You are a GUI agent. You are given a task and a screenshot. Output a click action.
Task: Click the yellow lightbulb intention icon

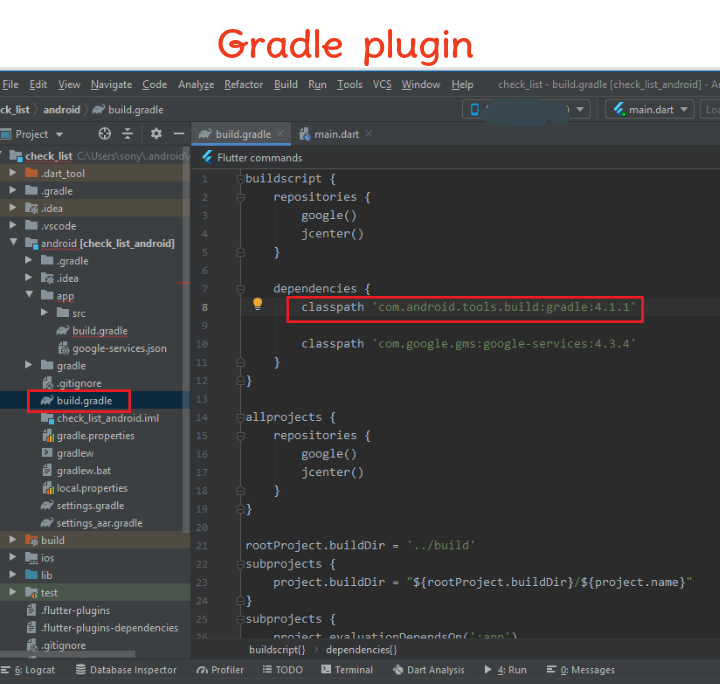coord(258,304)
